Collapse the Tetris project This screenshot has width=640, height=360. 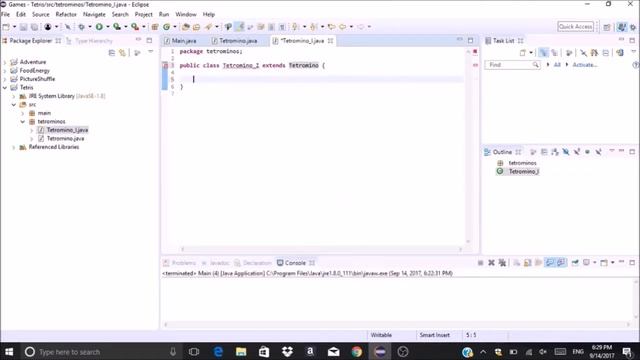[x=5, y=88]
